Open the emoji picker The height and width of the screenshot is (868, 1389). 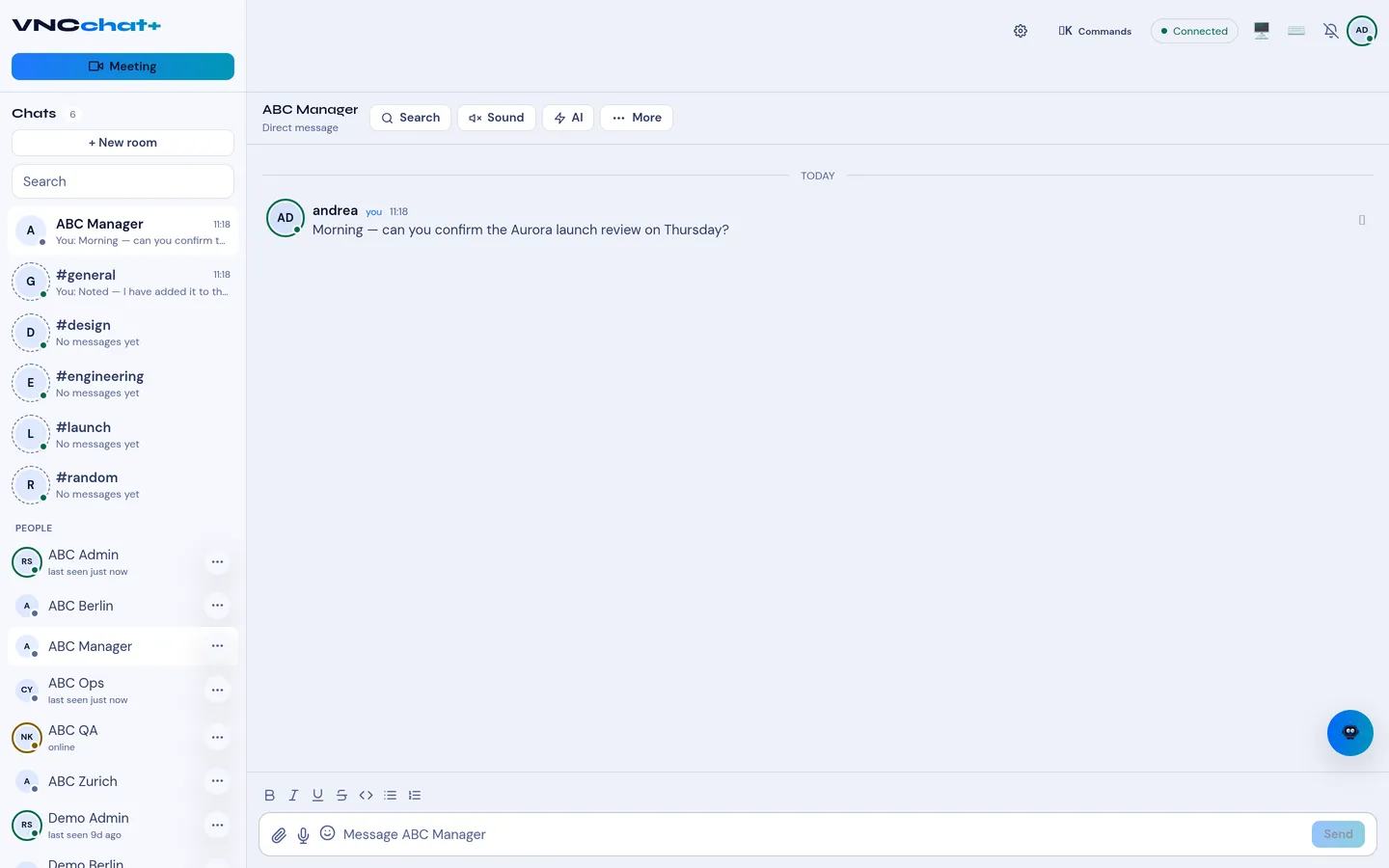328,833
